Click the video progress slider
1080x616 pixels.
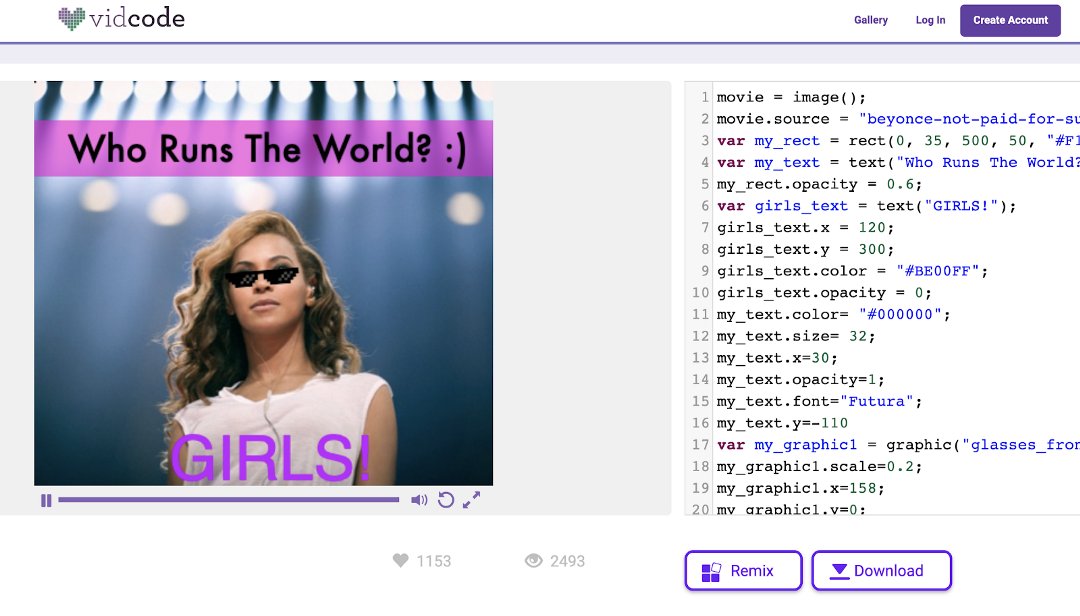(x=228, y=499)
